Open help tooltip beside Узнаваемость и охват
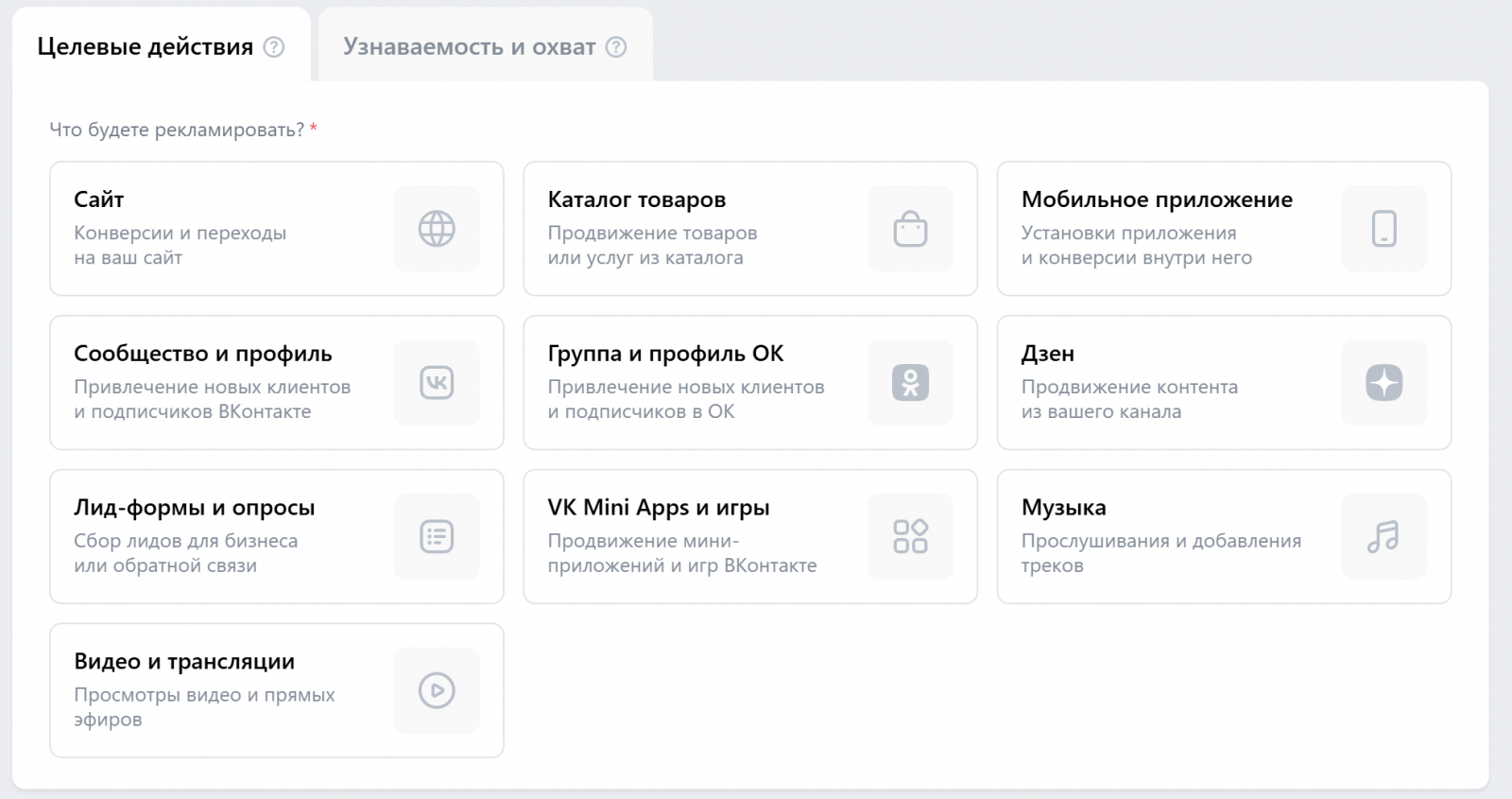The width and height of the screenshot is (1512, 799). point(616,47)
